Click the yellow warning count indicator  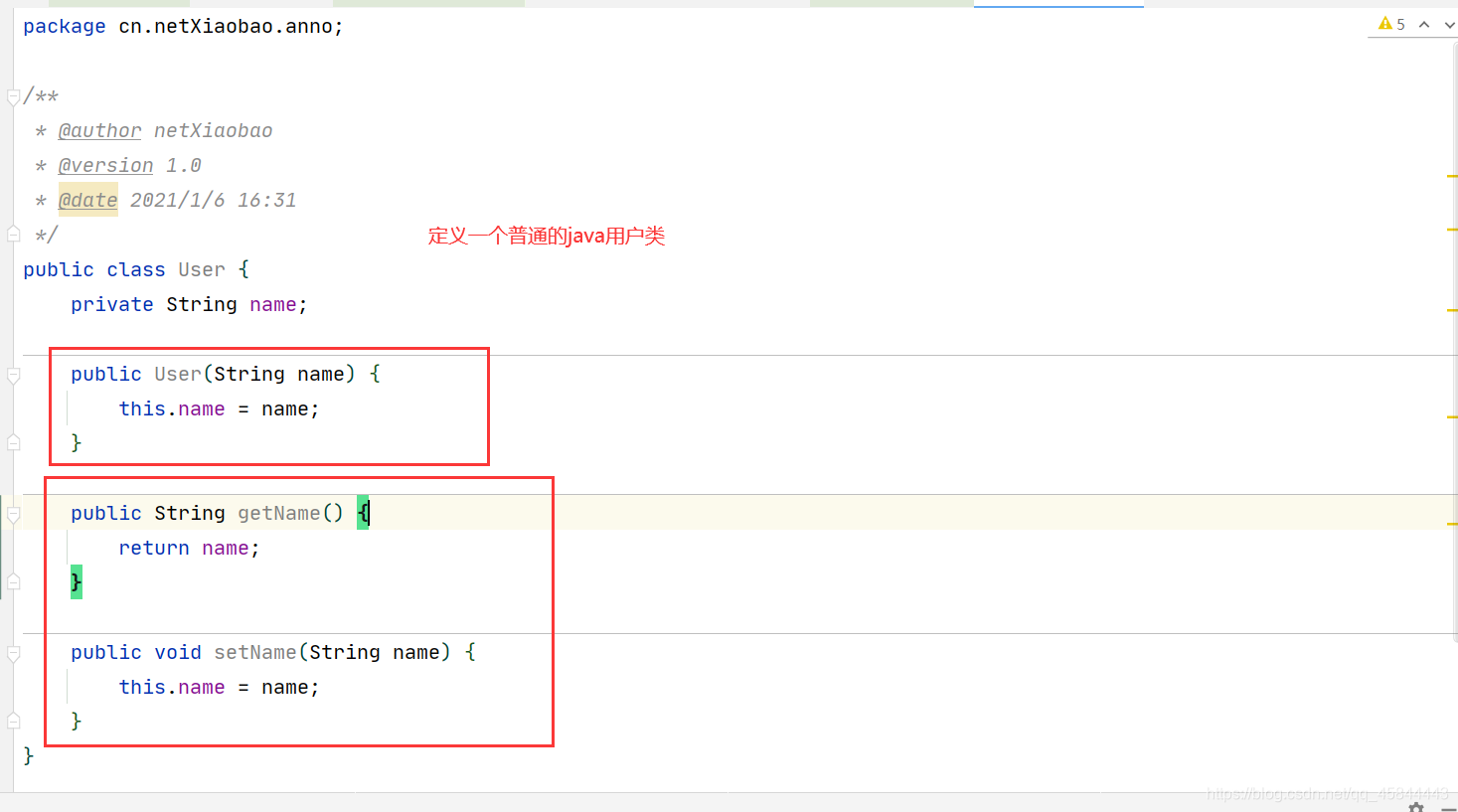(1391, 24)
